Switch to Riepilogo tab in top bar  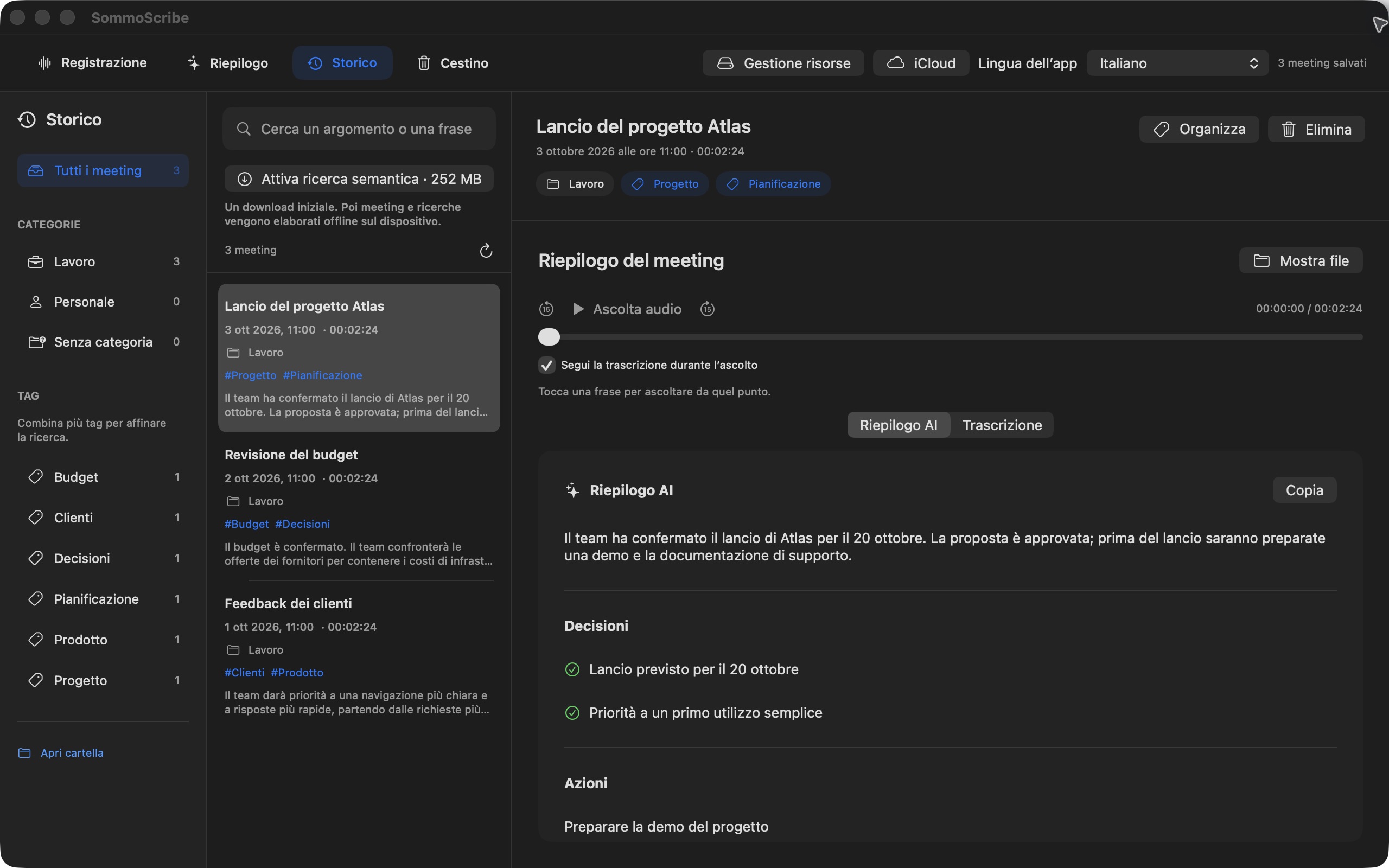click(x=227, y=62)
